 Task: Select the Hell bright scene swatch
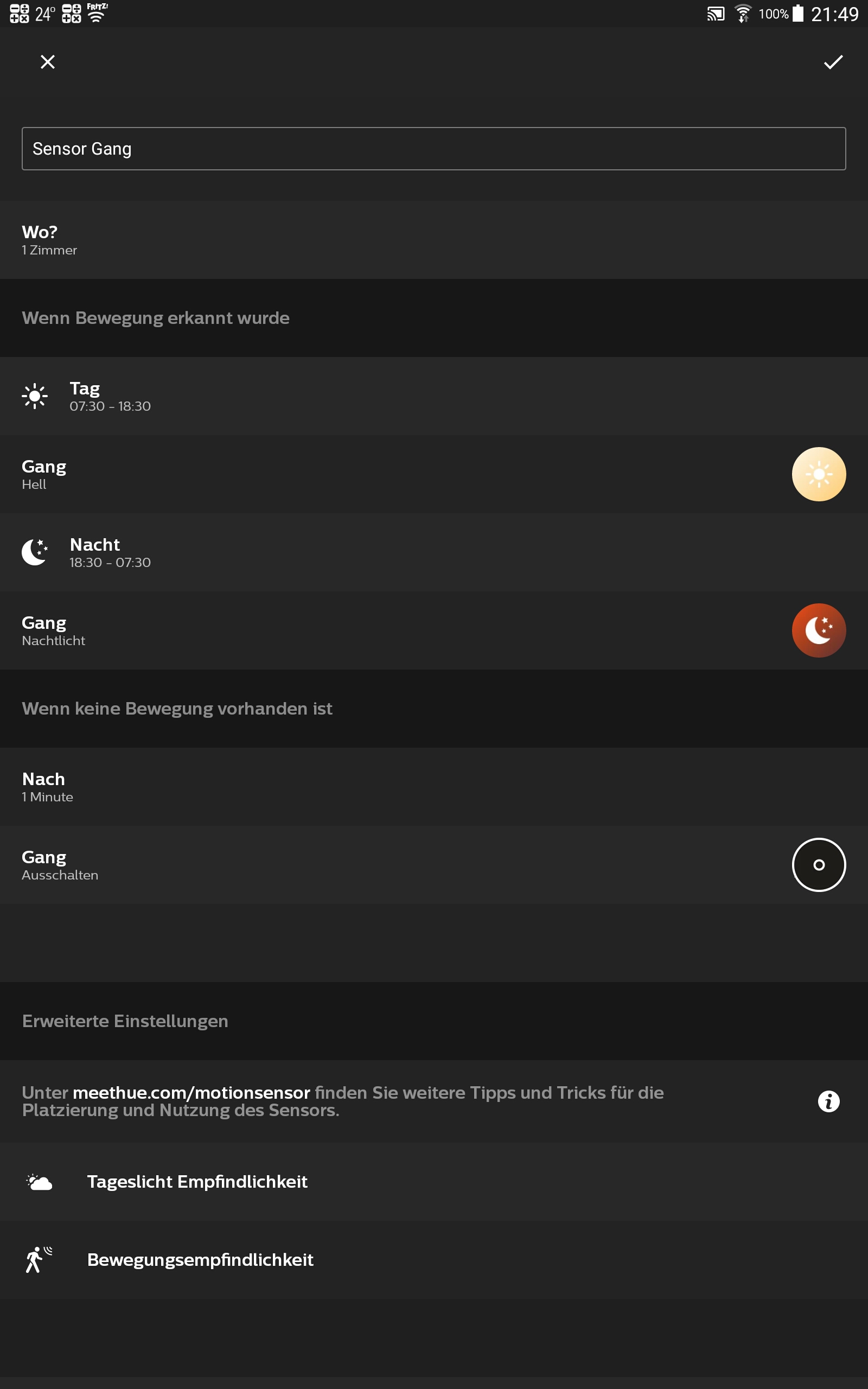click(x=819, y=474)
